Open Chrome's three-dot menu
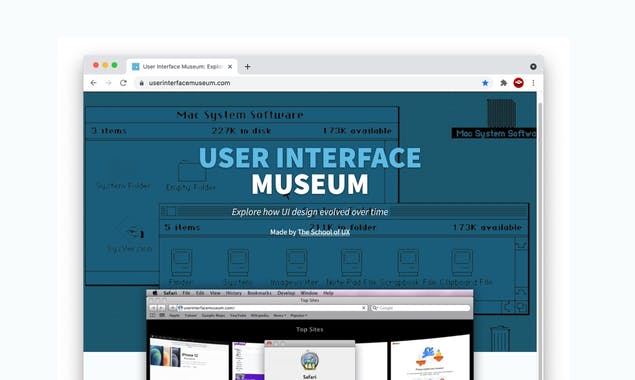The width and height of the screenshot is (635, 380). 533,83
